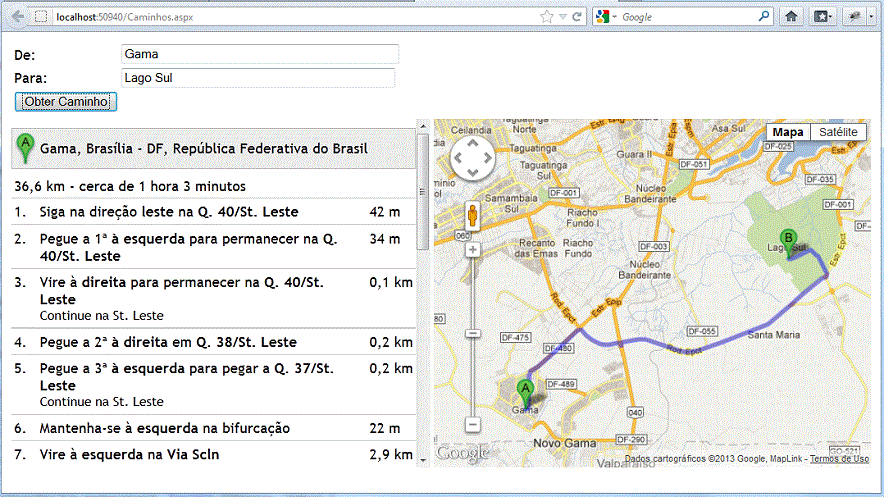The height and width of the screenshot is (497, 884).
Task: Click the Para destination text field
Action: pos(257,78)
